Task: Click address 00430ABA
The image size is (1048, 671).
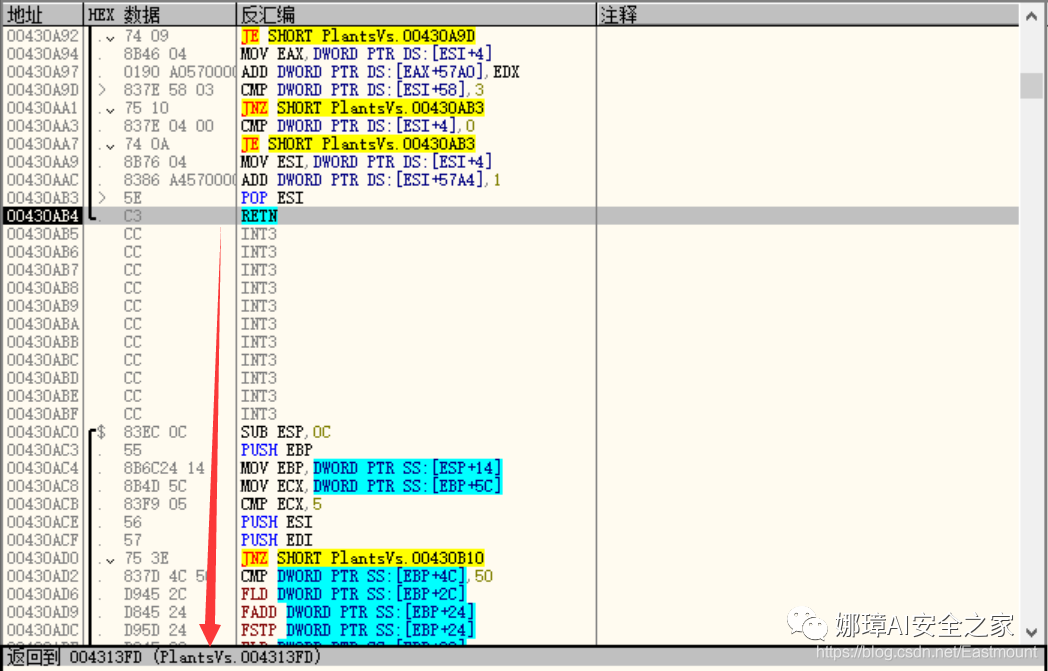Action: tap(42, 325)
